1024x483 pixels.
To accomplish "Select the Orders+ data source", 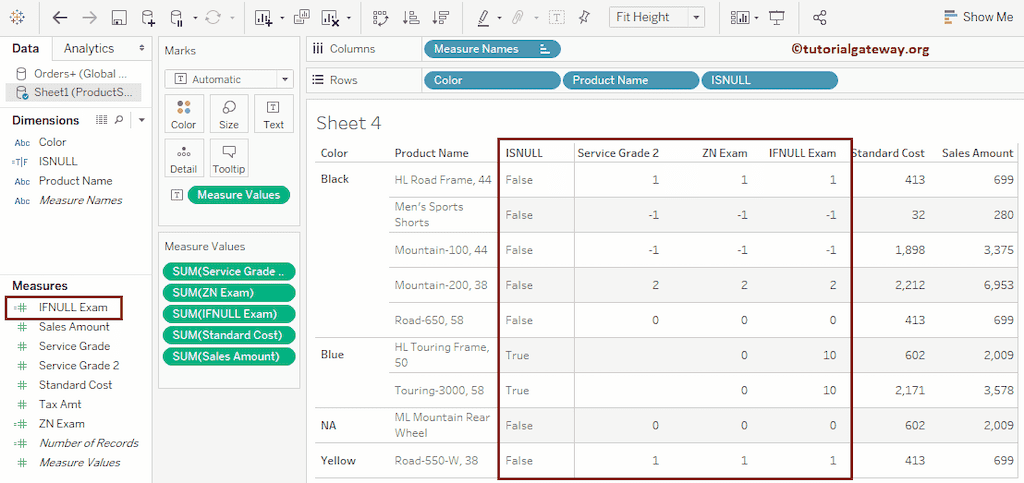I will coord(72,74).
